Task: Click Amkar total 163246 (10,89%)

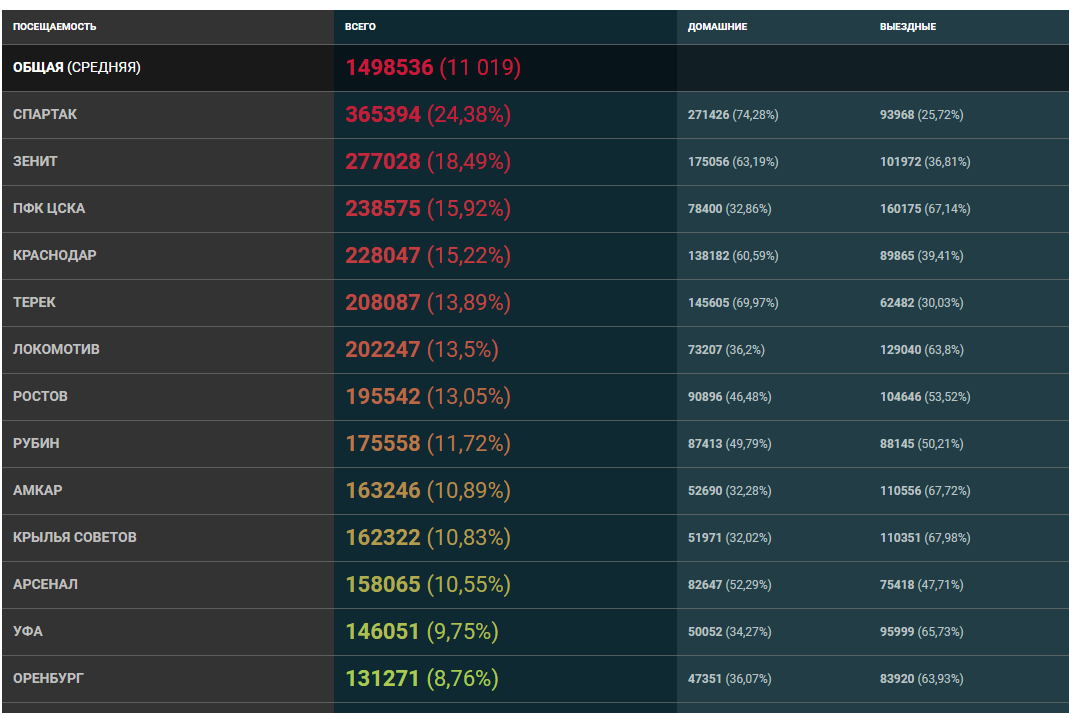Action: coord(427,491)
